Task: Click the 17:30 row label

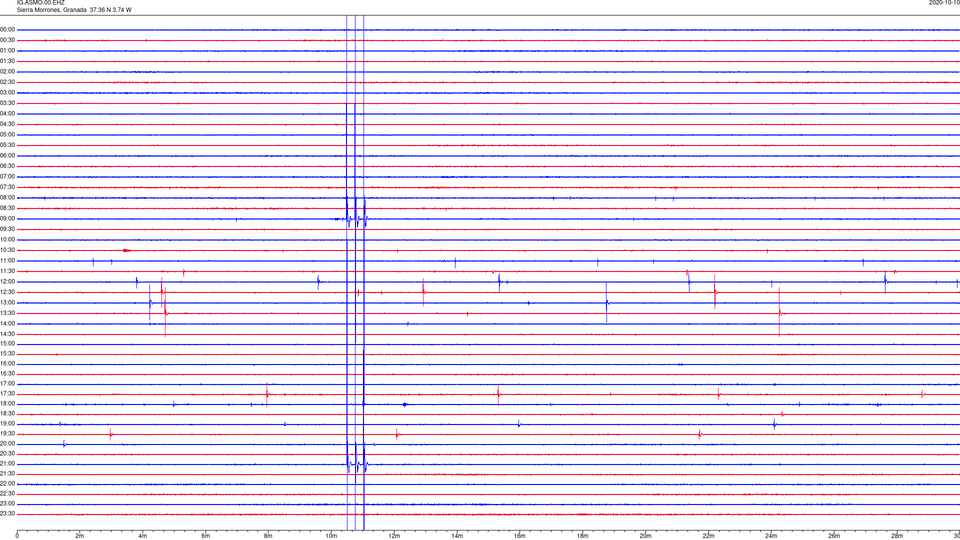Action: (8, 394)
